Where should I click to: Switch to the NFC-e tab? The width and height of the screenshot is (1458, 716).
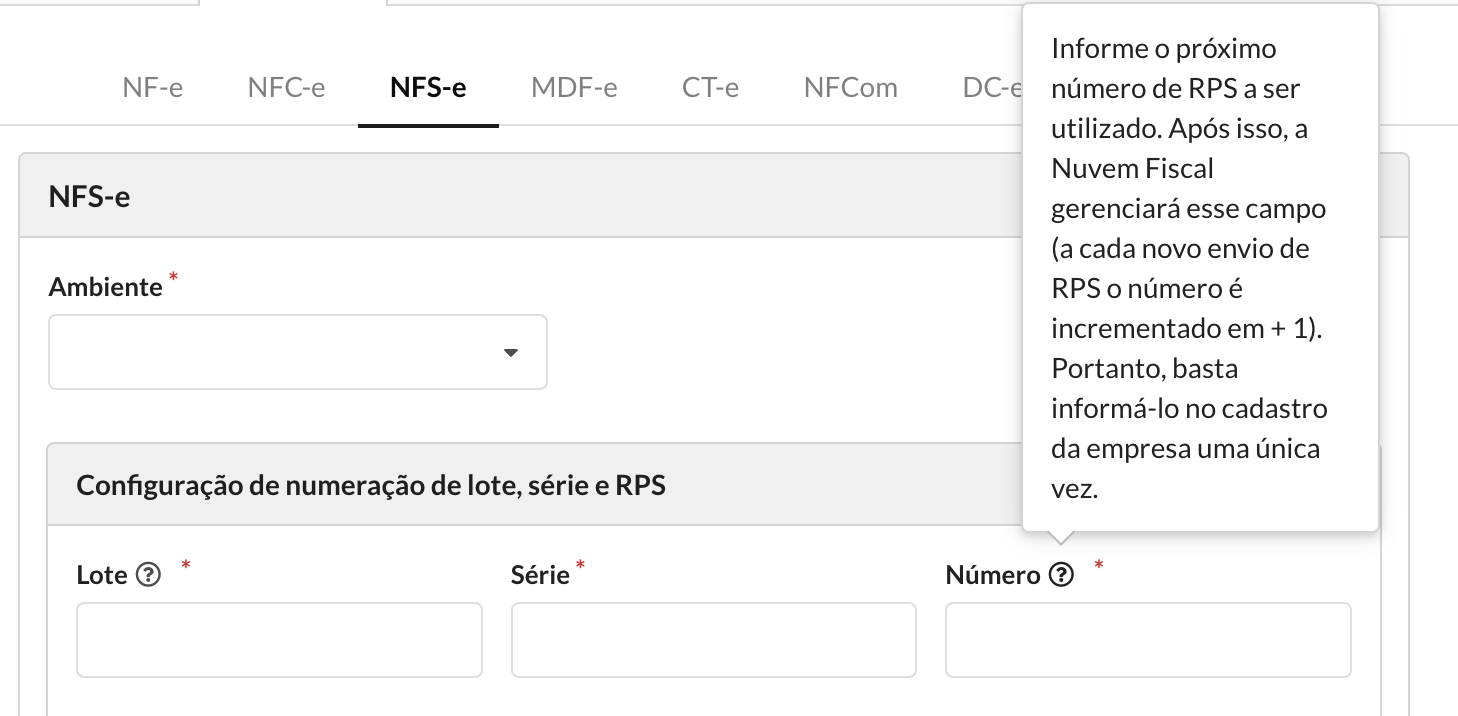tap(286, 87)
